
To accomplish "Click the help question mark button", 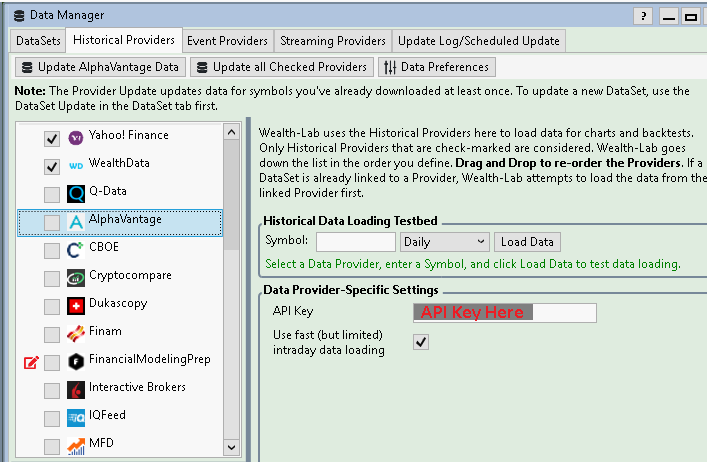I will (x=643, y=17).
